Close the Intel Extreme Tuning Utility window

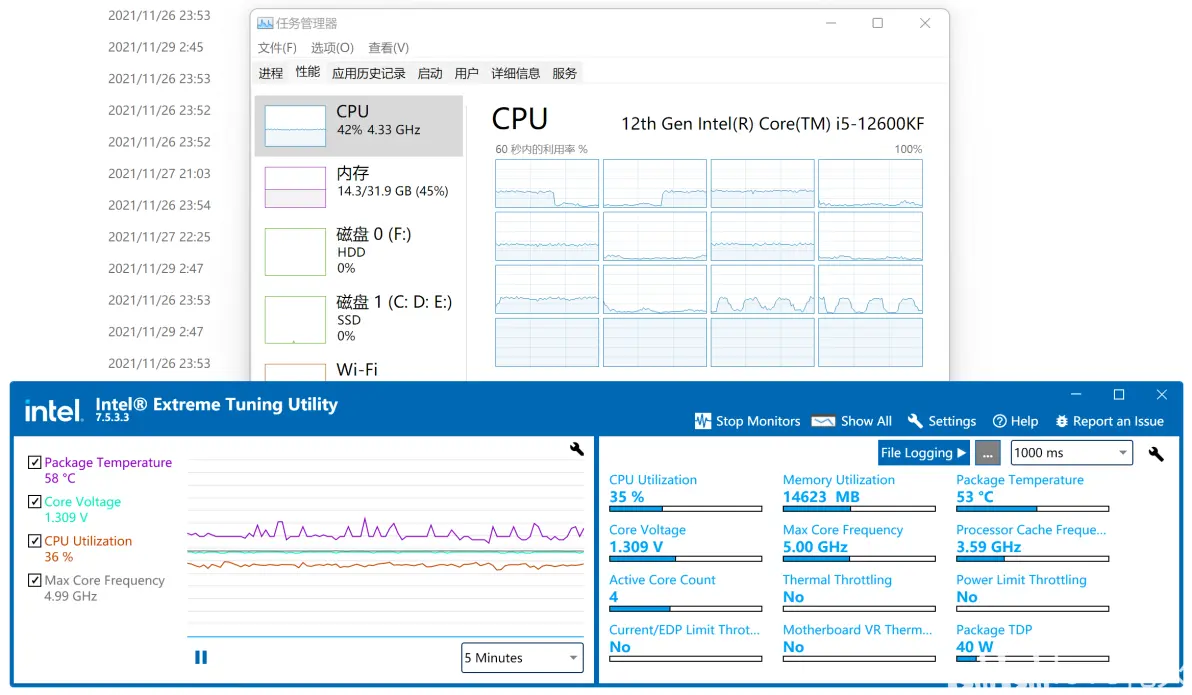(1161, 395)
